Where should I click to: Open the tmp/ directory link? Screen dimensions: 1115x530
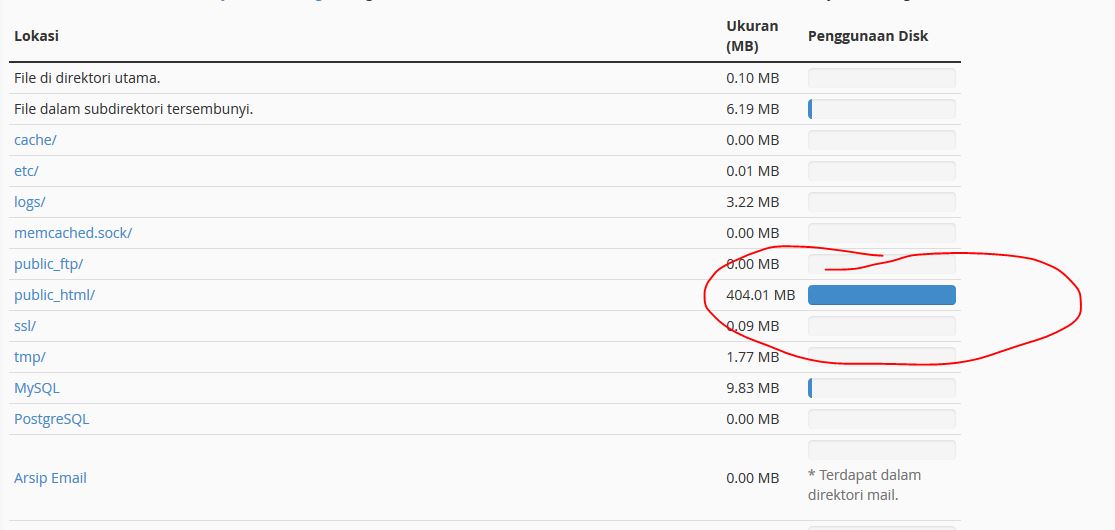[30, 357]
